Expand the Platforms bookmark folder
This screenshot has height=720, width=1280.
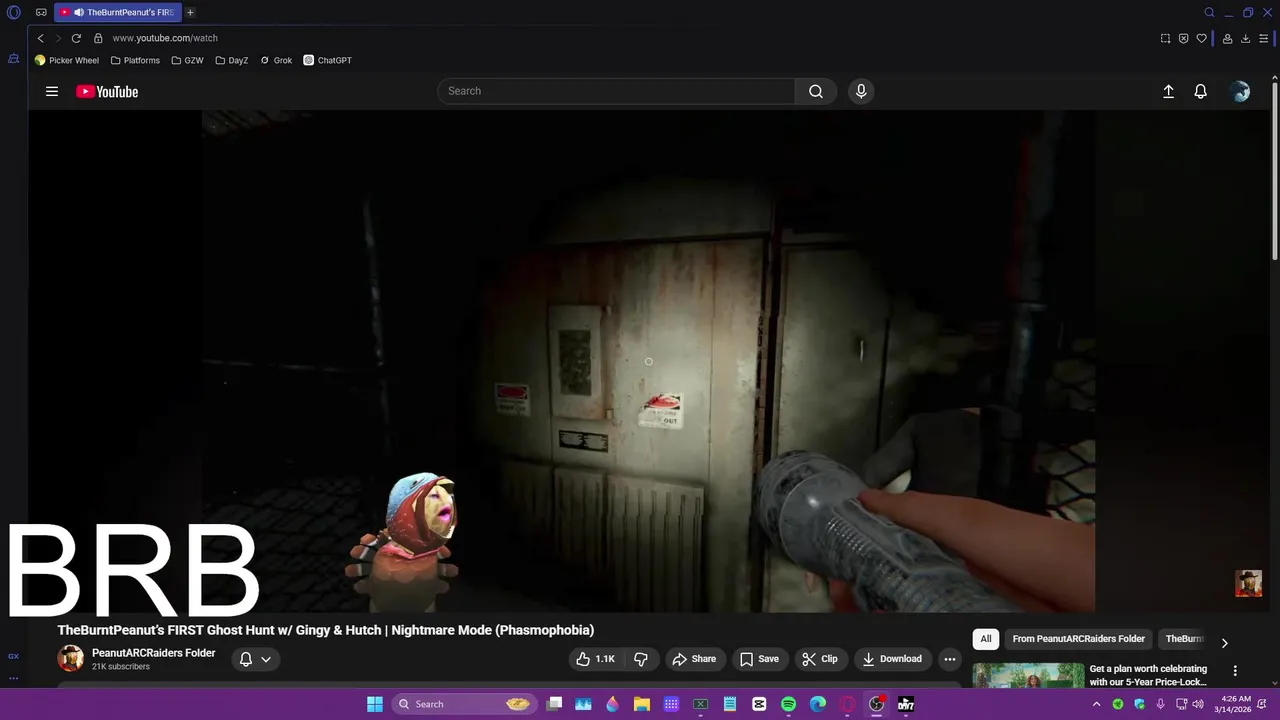(x=135, y=60)
